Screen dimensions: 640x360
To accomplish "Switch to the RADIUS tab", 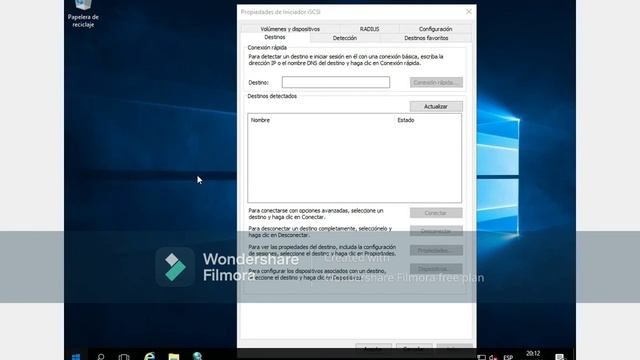I will point(369,29).
